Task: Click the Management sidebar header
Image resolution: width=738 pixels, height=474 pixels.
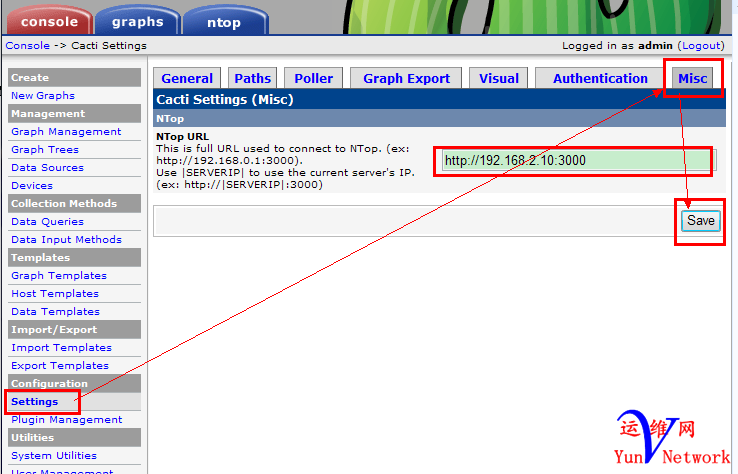Action: pos(74,113)
